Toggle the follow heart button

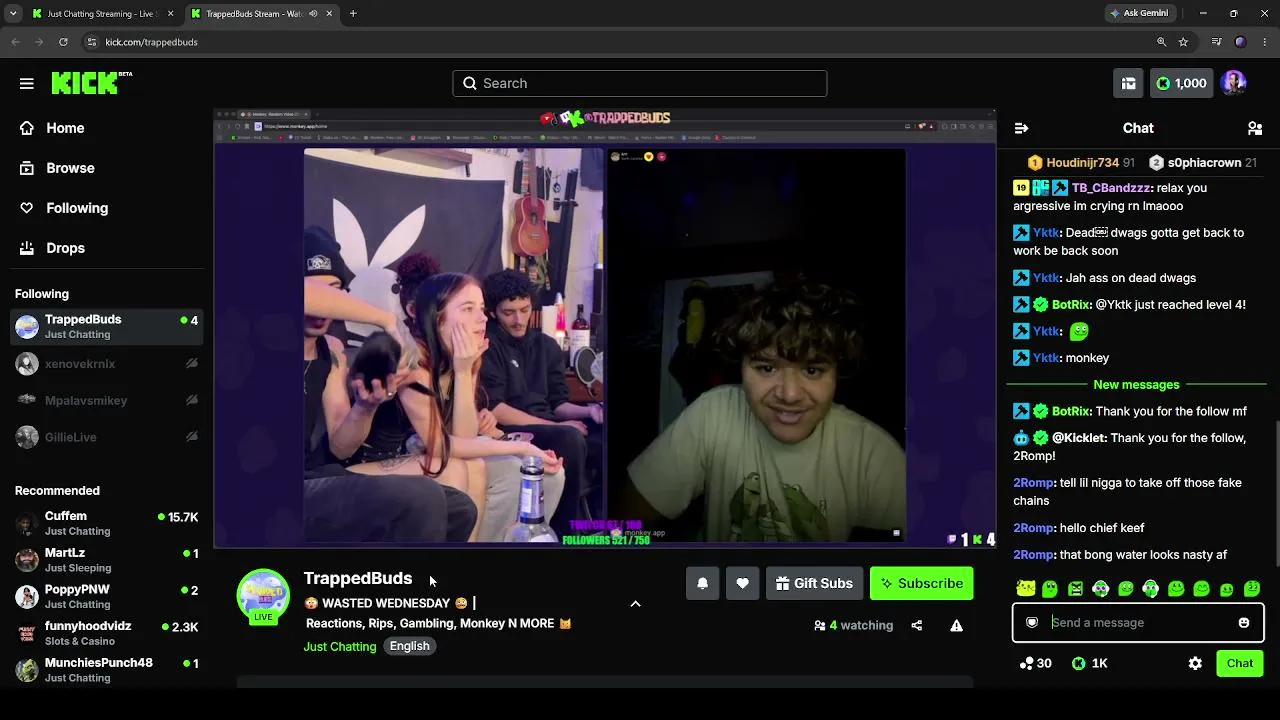coord(742,583)
